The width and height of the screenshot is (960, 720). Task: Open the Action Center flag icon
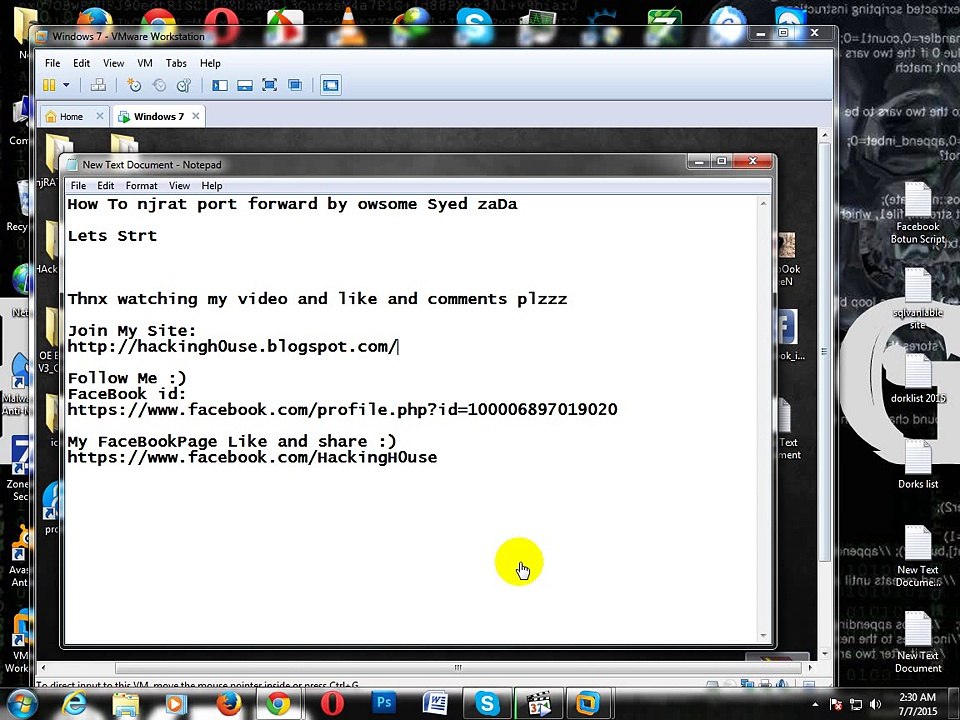(835, 705)
